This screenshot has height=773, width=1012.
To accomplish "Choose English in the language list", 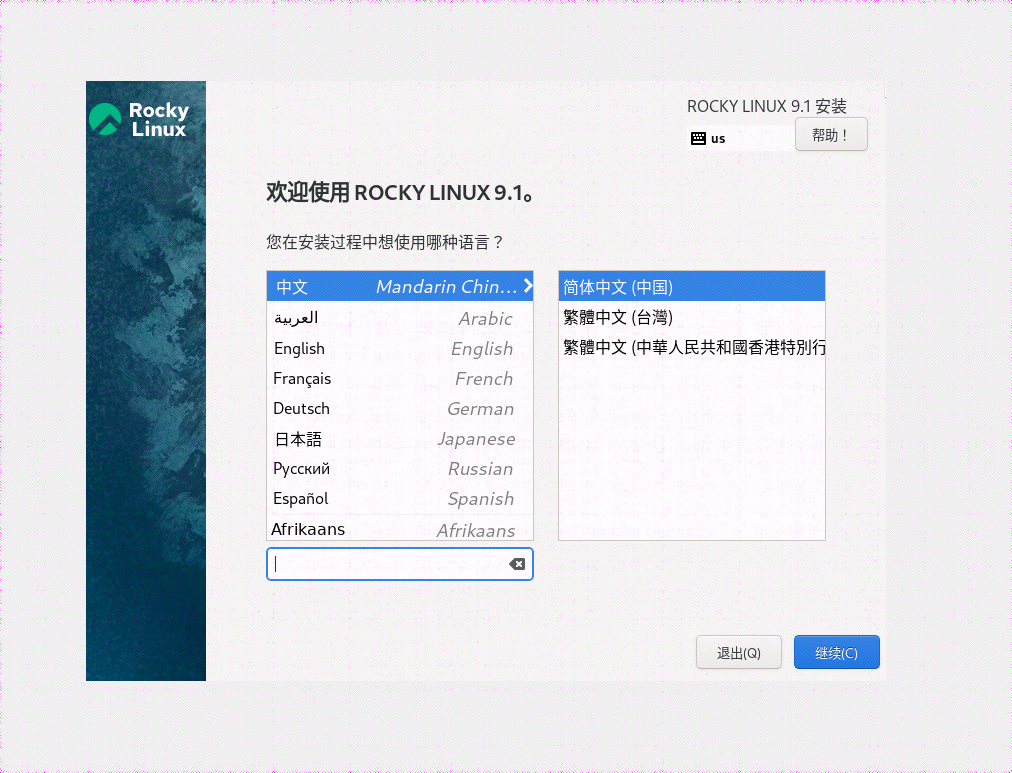I will coord(400,348).
